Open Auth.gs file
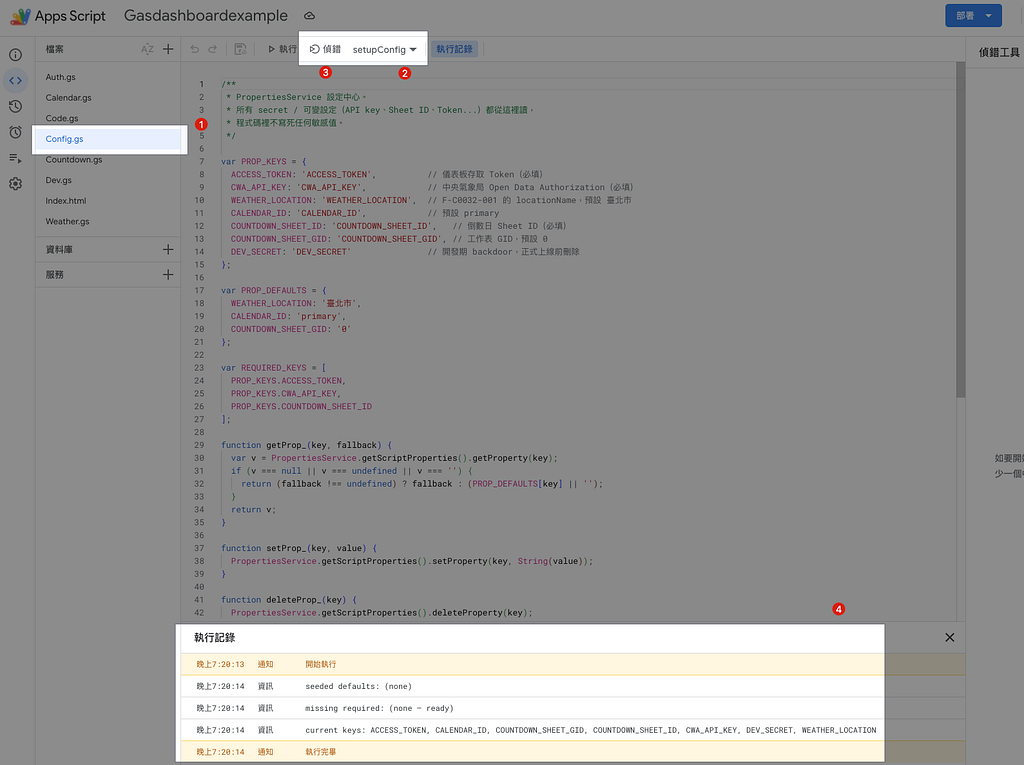1024x765 pixels. tap(61, 77)
